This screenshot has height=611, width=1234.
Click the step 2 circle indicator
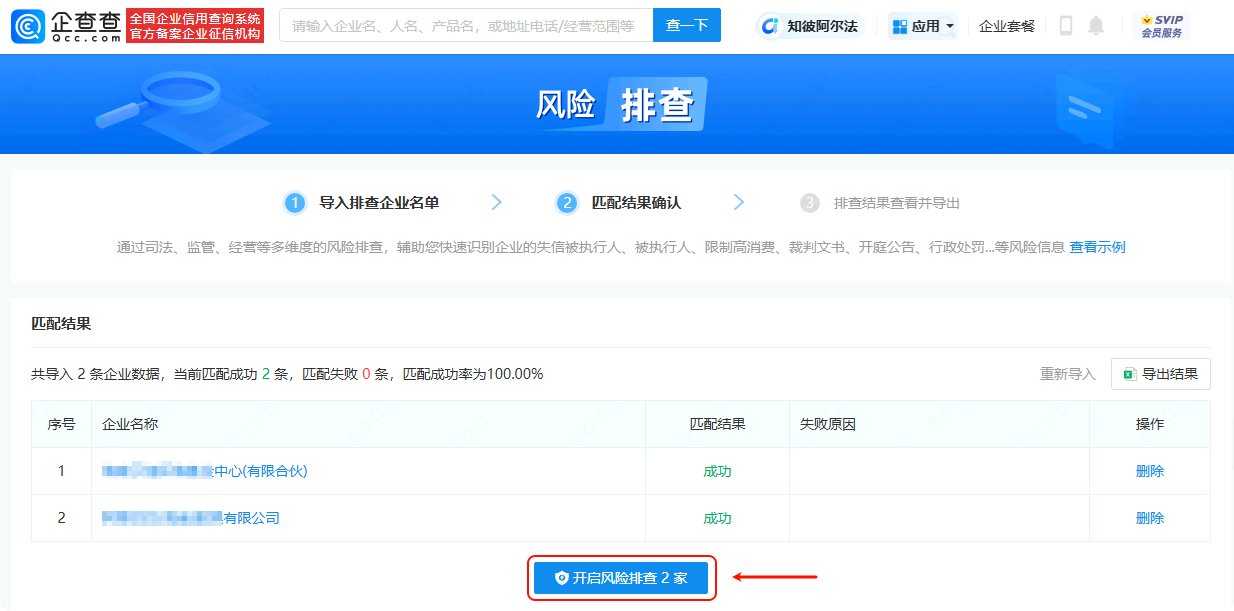coord(567,203)
